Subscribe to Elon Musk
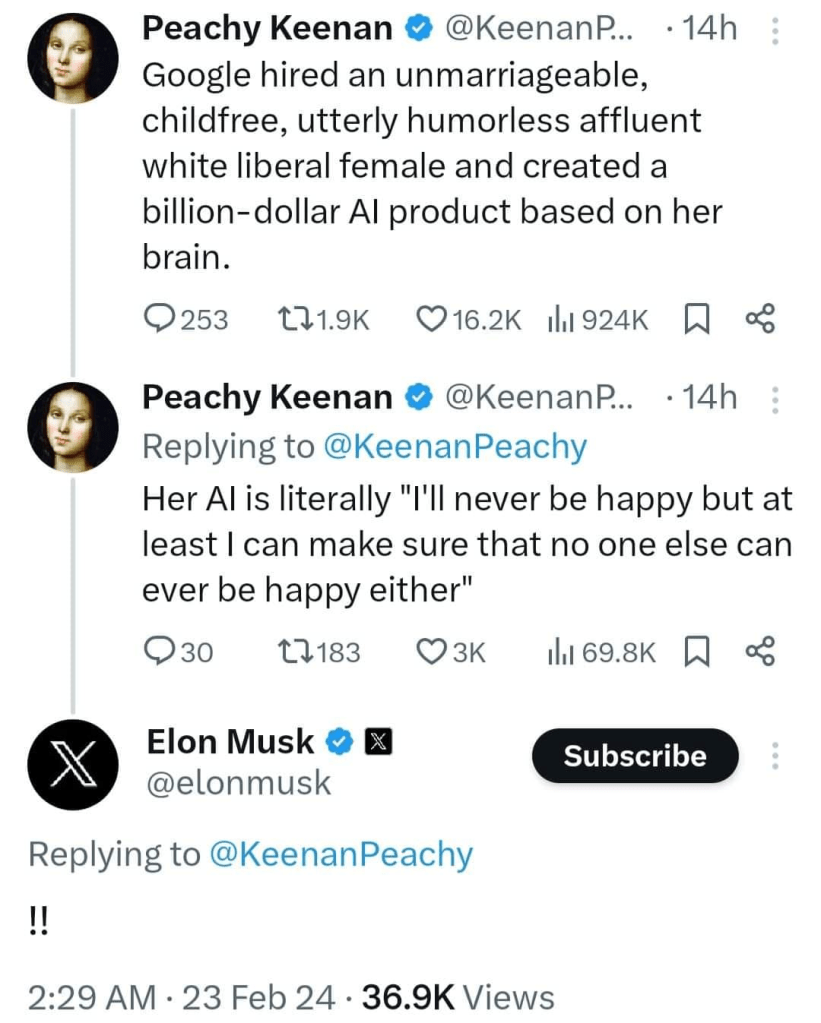821x1023 pixels. tap(635, 756)
